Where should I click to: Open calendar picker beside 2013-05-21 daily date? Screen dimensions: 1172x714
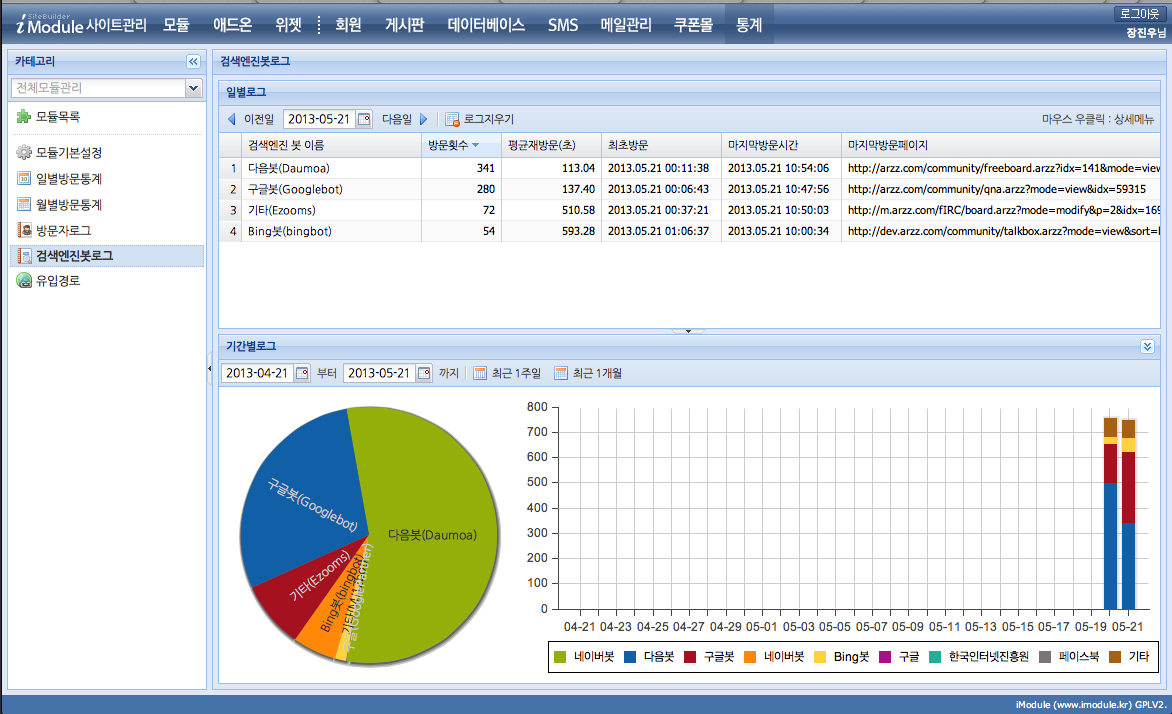(x=364, y=119)
